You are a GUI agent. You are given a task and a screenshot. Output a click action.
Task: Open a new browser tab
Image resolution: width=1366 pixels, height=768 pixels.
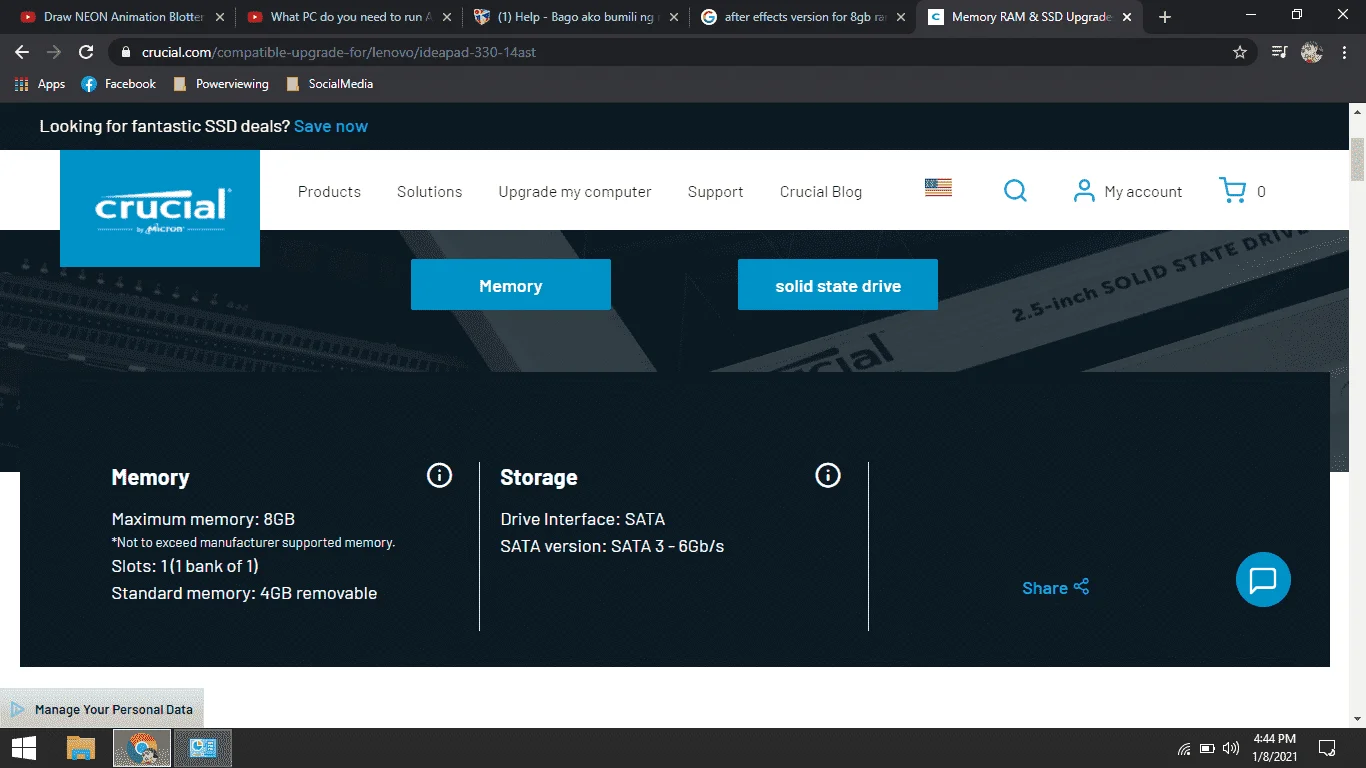tap(1165, 17)
